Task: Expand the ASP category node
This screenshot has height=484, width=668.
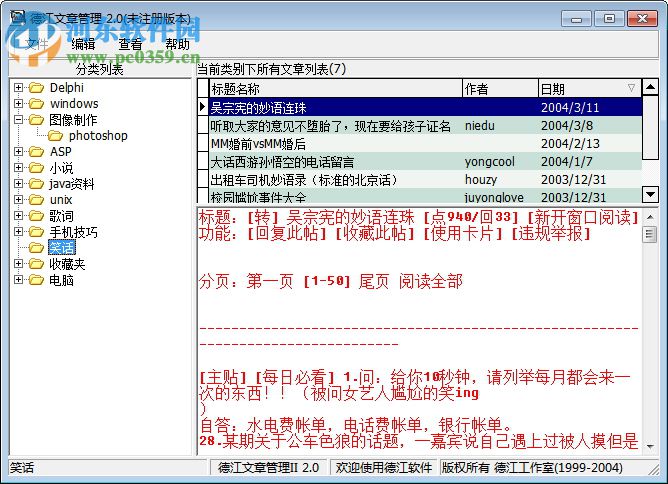Action: tap(18, 151)
